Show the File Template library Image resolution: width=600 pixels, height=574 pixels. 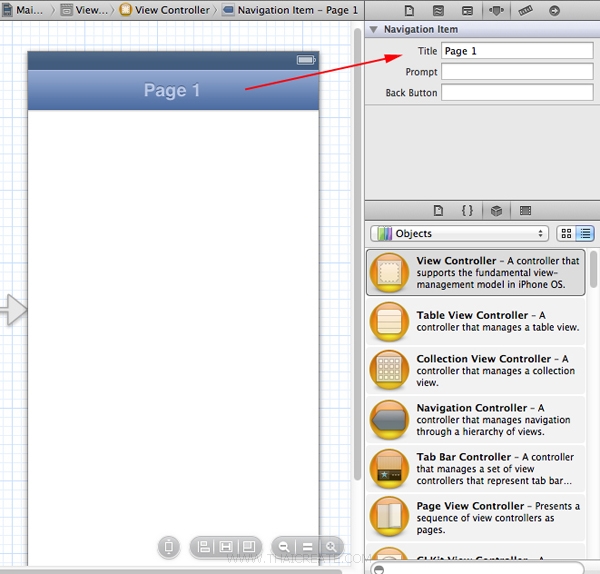(x=438, y=210)
